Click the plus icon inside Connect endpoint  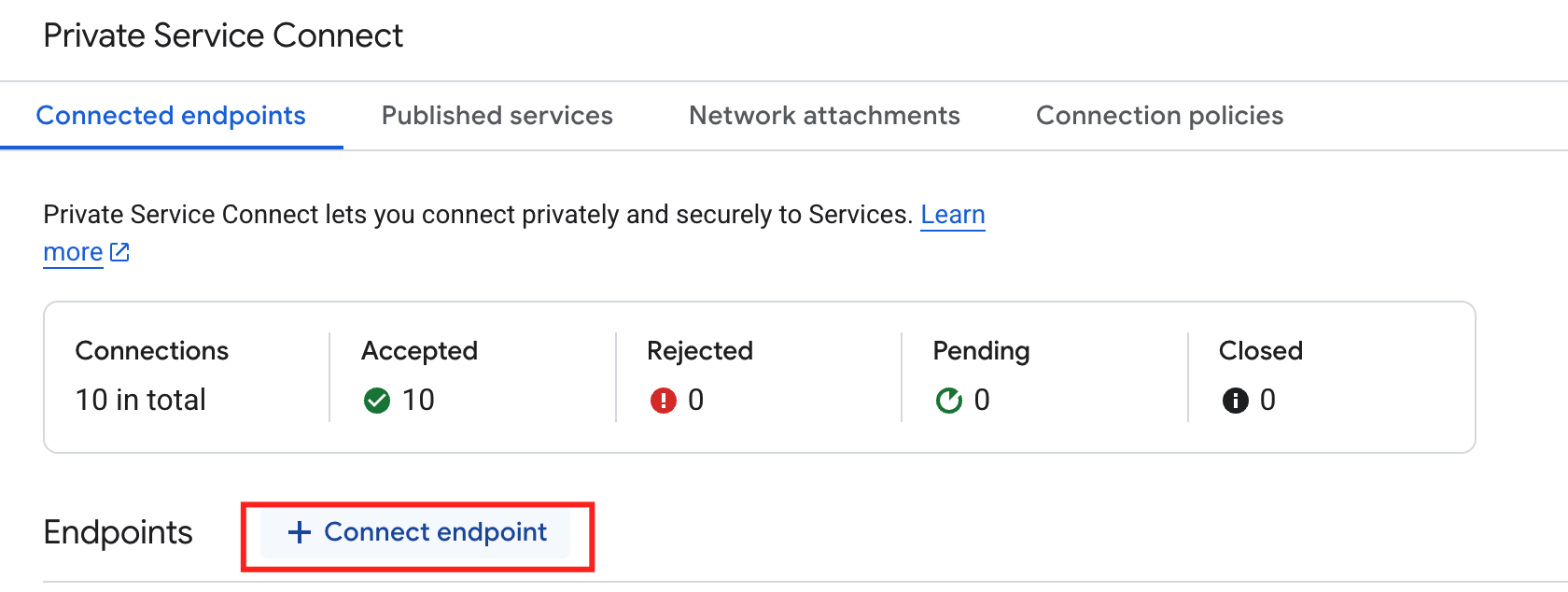(299, 532)
